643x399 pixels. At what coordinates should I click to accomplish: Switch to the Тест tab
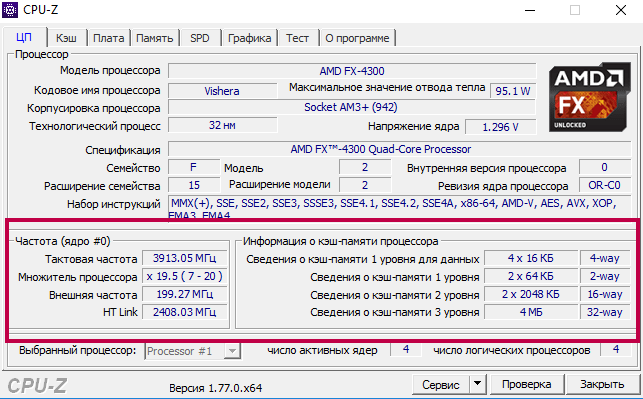(298, 38)
